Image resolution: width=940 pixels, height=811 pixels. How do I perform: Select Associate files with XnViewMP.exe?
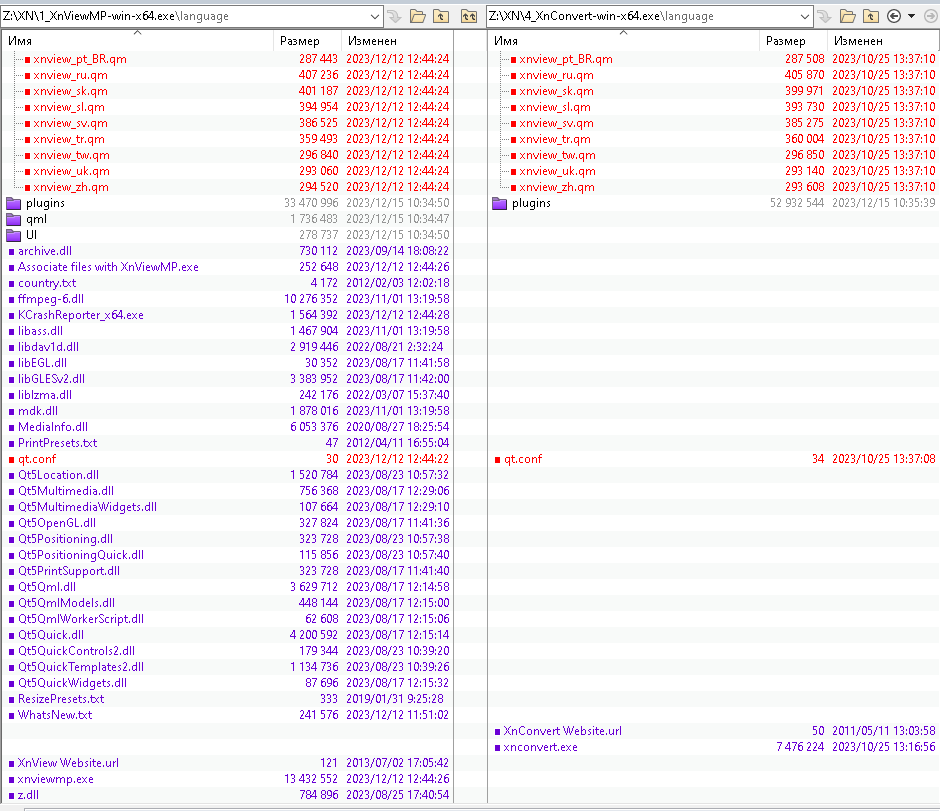click(x=108, y=267)
